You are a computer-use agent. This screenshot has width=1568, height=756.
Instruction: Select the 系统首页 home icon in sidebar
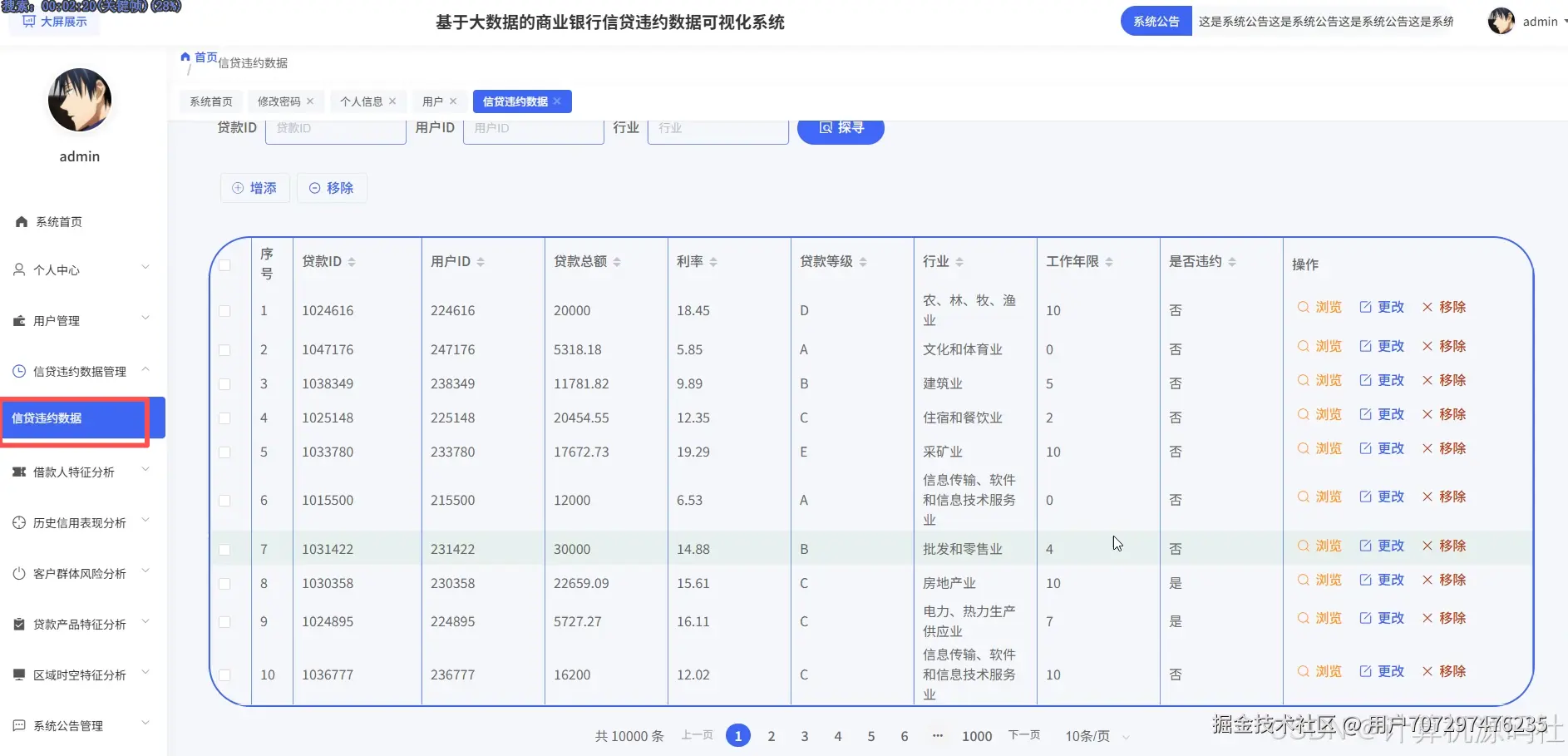(x=21, y=221)
